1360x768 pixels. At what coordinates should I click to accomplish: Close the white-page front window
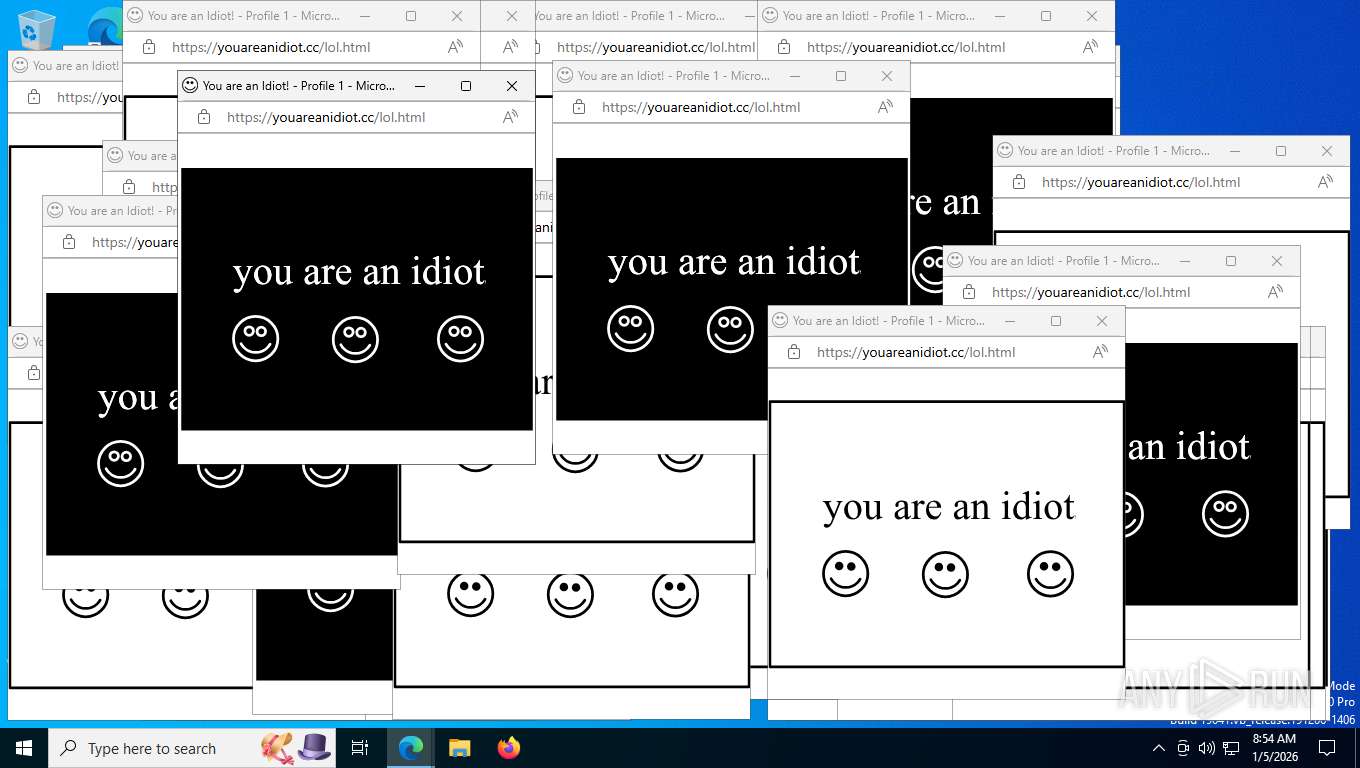pos(1101,321)
